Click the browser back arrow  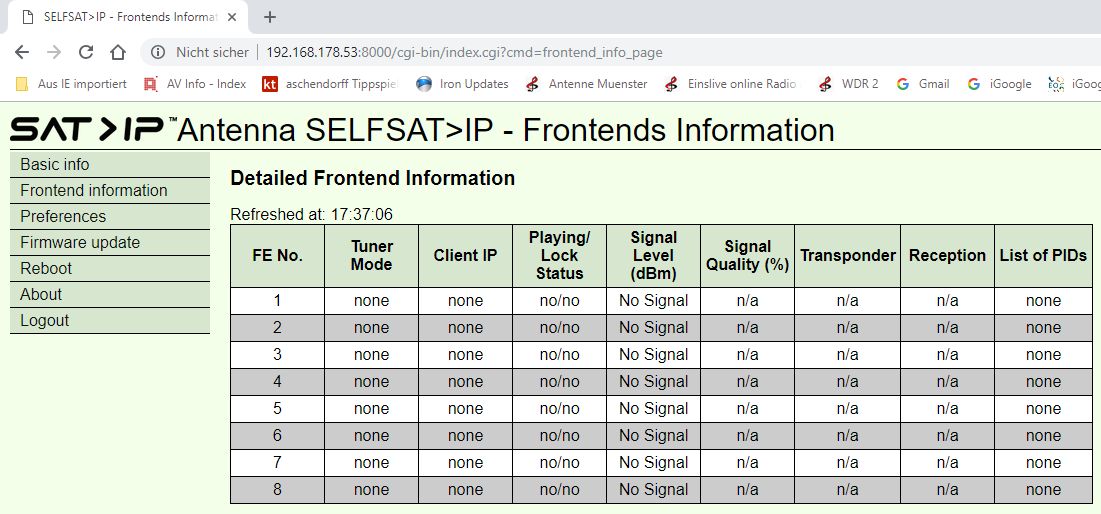22,52
